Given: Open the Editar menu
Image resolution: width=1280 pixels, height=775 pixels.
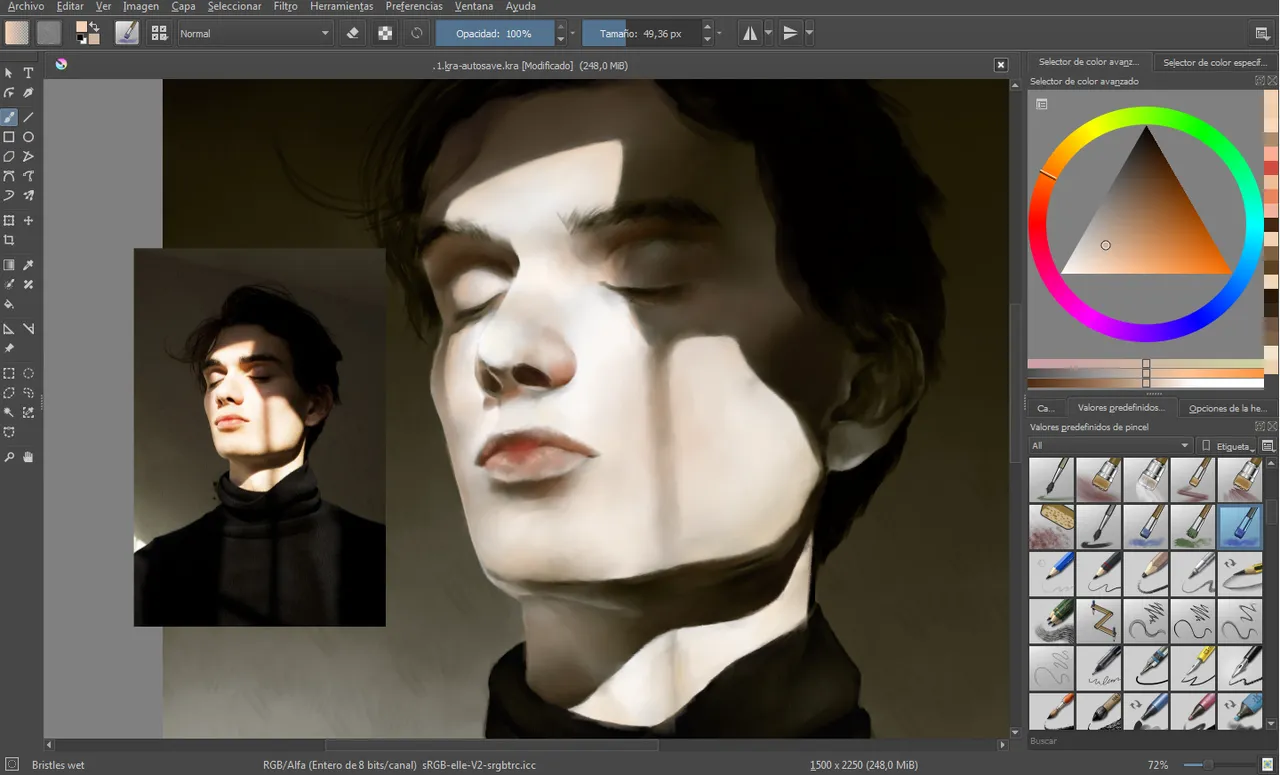Looking at the screenshot, I should pos(70,6).
